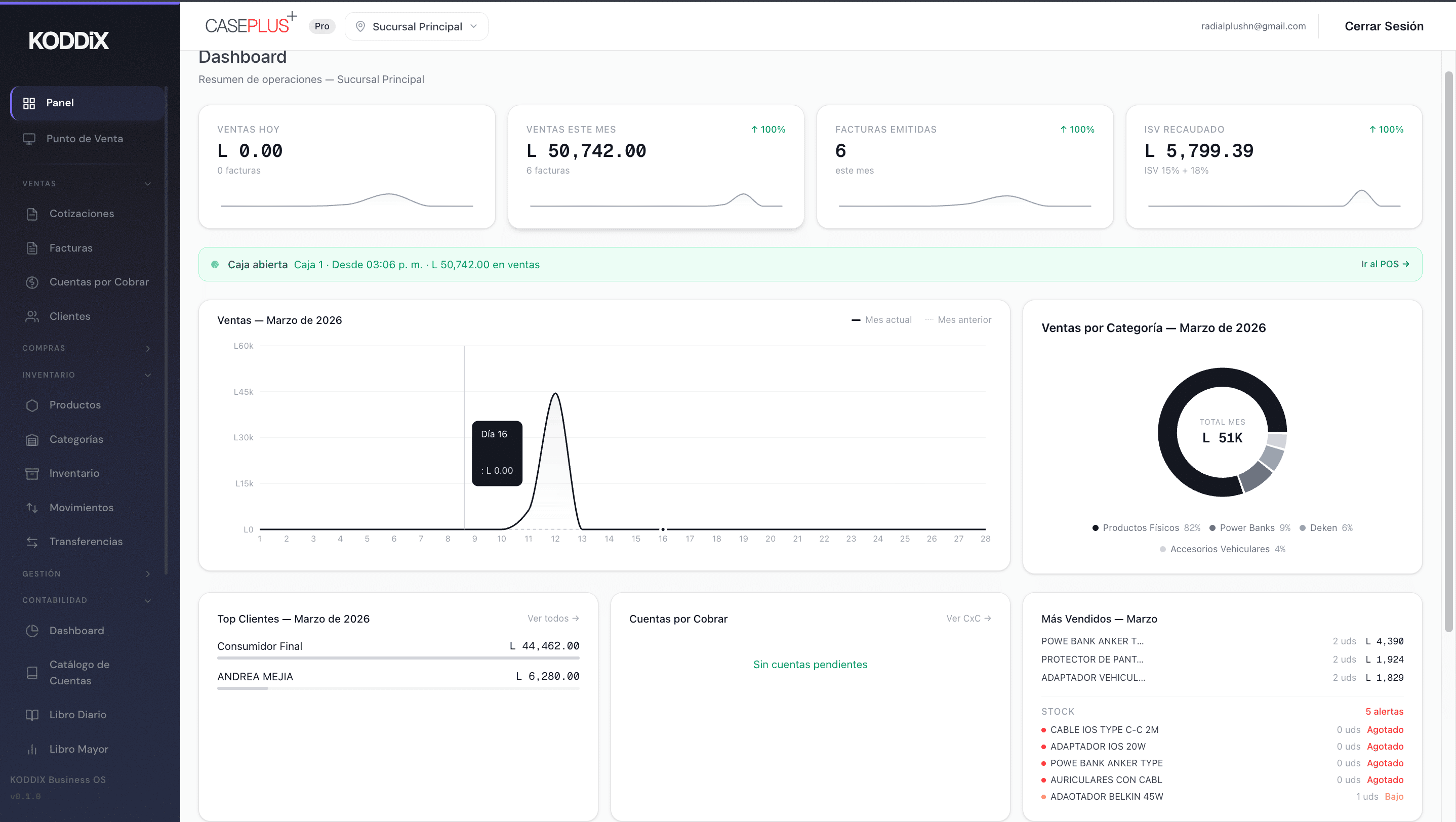
Task: Click the Productos hexagon icon
Action: pyautogui.click(x=32, y=405)
